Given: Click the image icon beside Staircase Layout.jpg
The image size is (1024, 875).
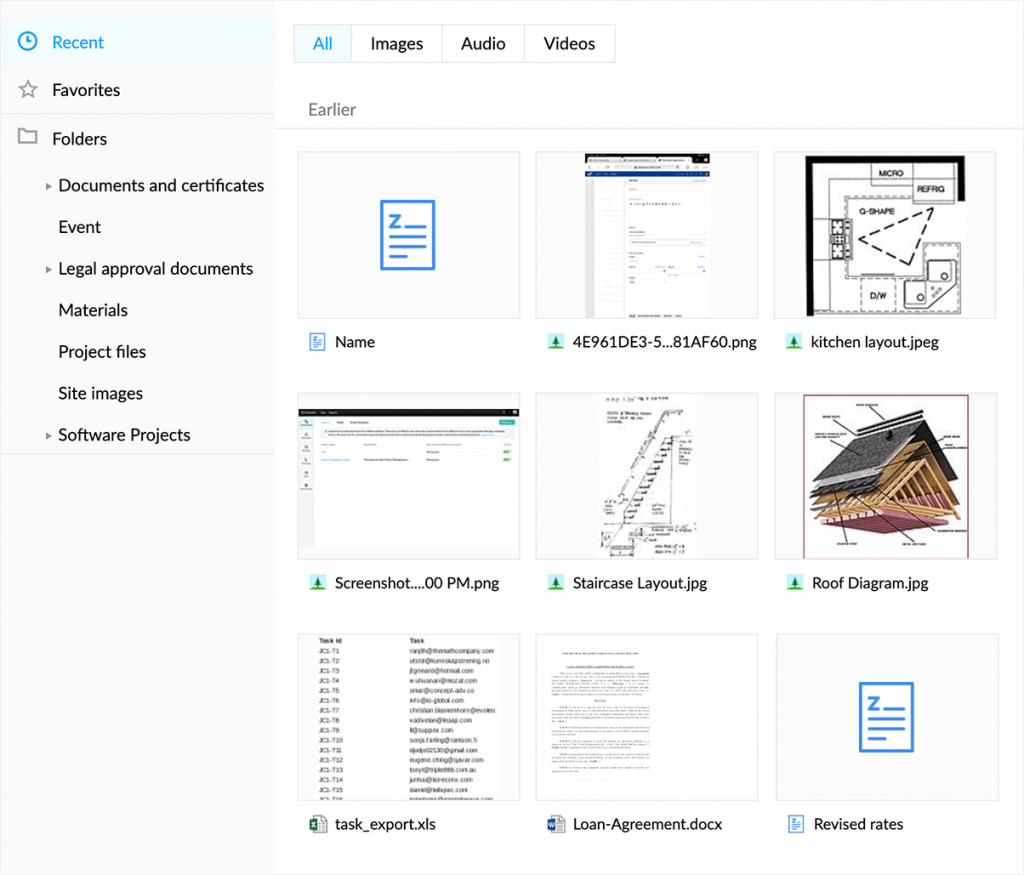Looking at the screenshot, I should point(556,582).
